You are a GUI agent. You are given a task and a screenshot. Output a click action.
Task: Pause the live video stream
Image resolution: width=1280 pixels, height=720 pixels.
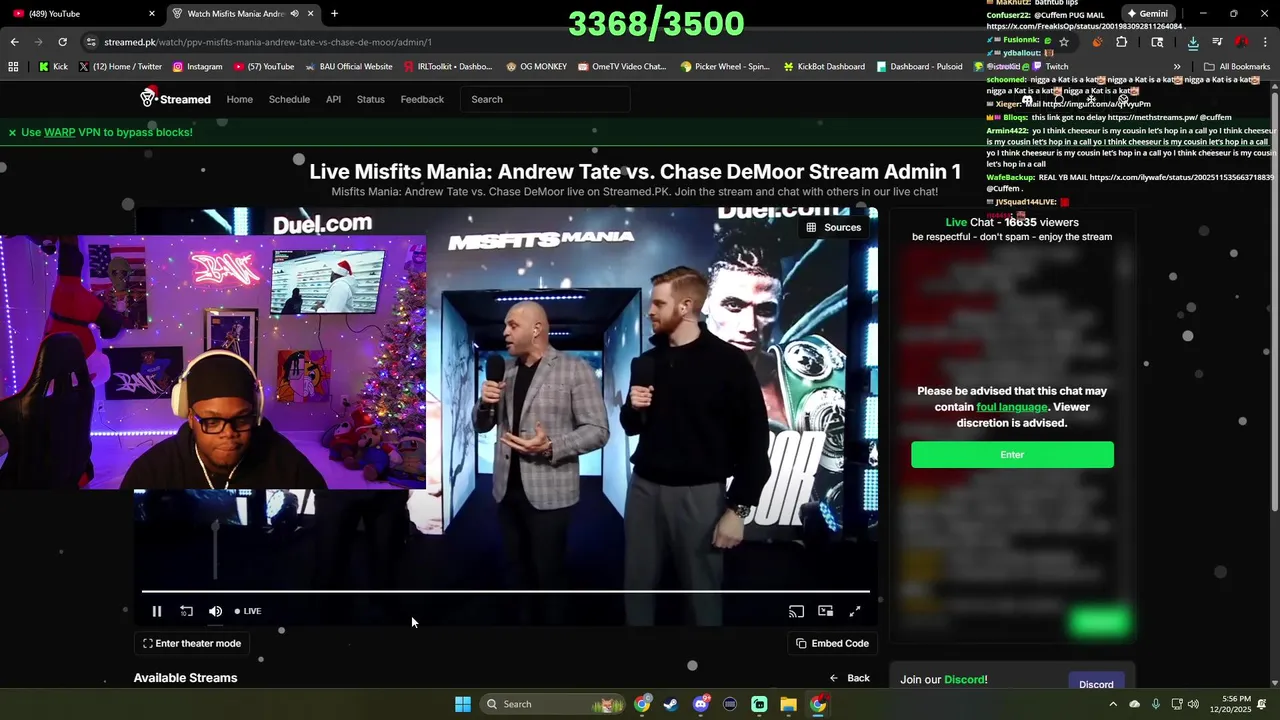point(157,611)
